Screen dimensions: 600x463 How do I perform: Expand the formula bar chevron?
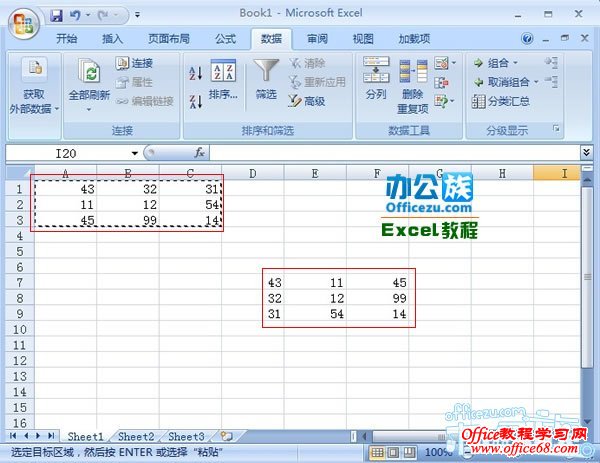[586, 153]
